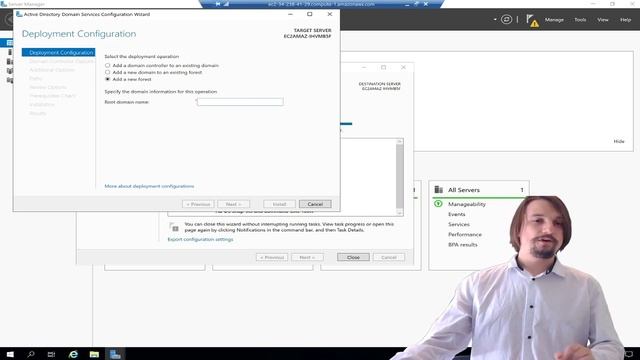This screenshot has height=360, width=640.
Task: Click Hide in the welcome tile
Action: click(x=619, y=141)
